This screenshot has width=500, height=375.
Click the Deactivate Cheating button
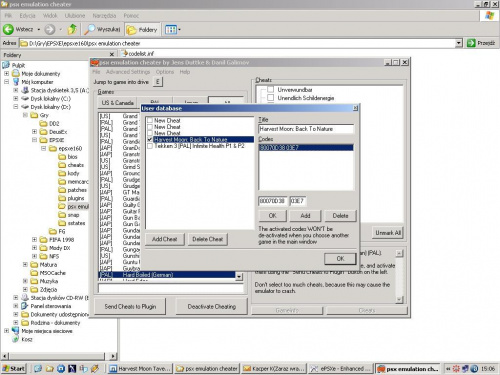click(x=212, y=306)
